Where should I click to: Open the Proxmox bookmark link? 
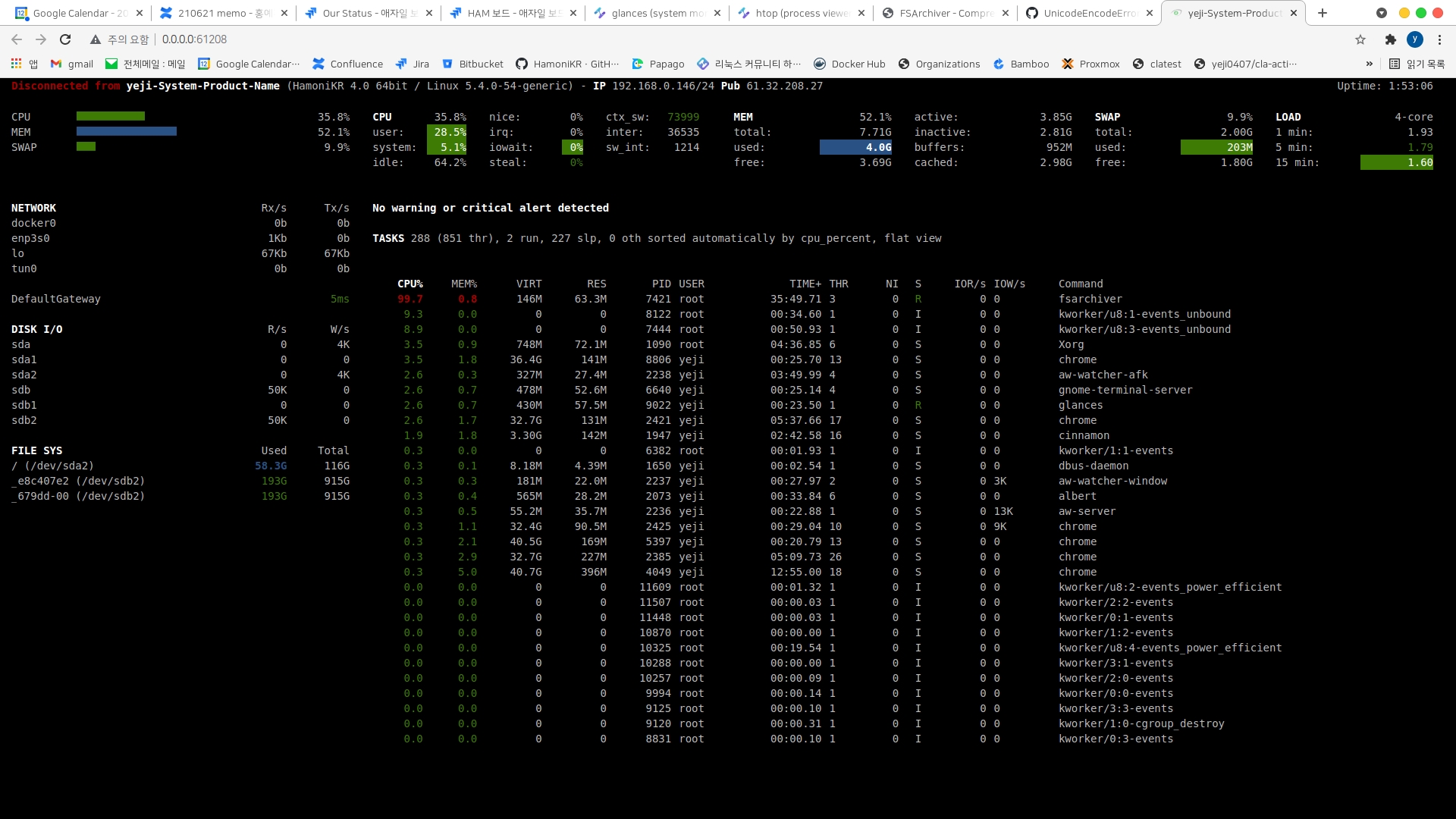pyautogui.click(x=1090, y=64)
